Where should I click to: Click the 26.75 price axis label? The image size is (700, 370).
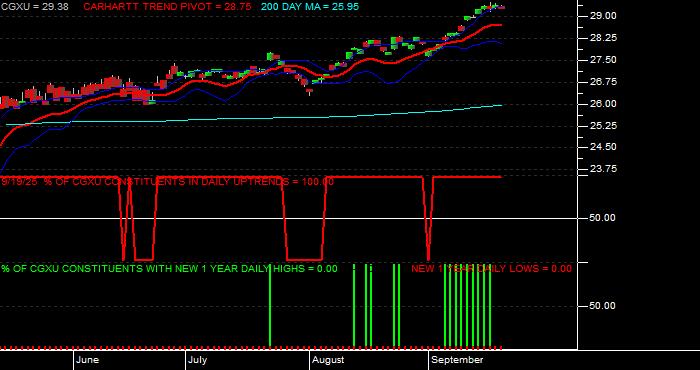603,82
